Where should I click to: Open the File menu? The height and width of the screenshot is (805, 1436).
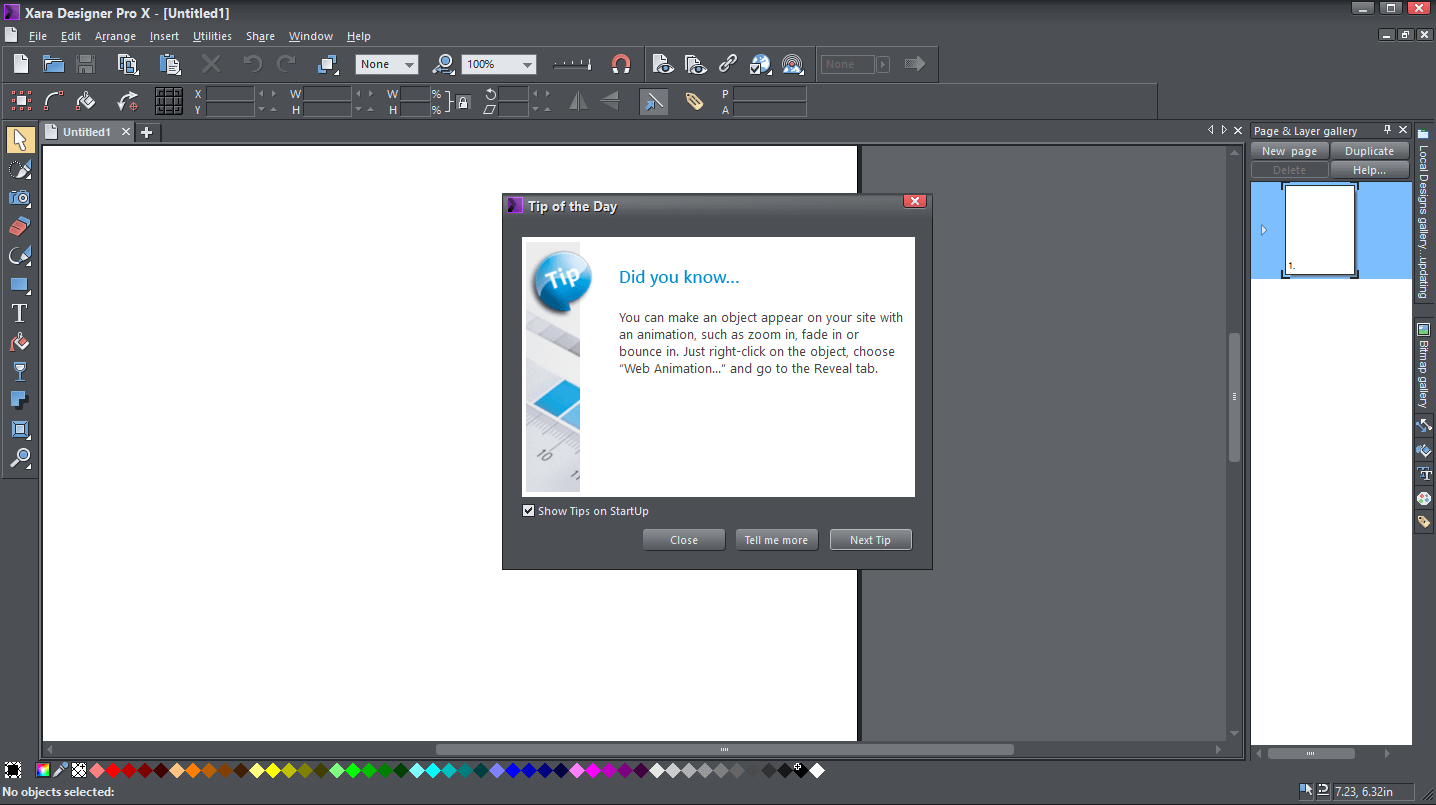38,36
